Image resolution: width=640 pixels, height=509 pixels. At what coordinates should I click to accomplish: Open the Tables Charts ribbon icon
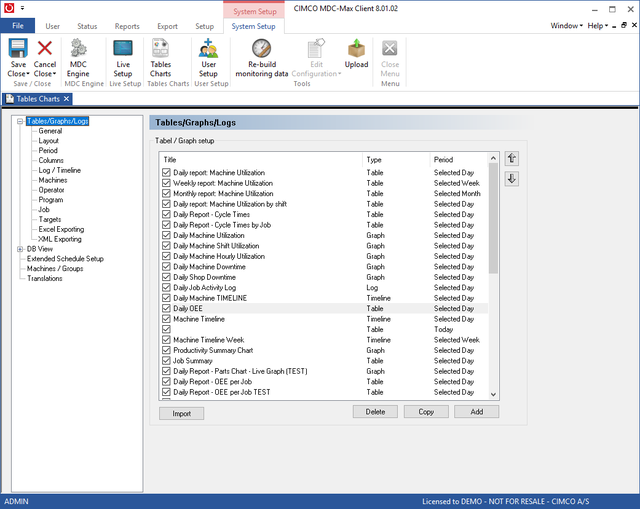click(x=160, y=48)
